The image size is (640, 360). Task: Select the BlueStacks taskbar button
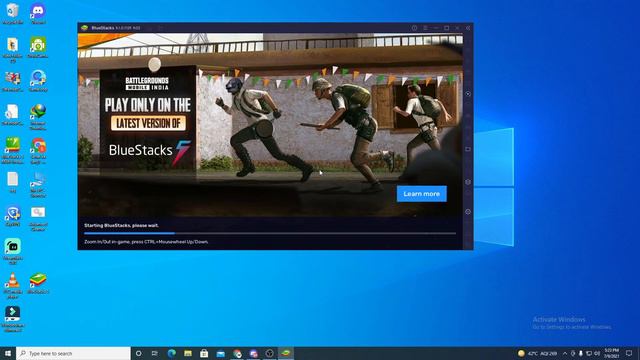tap(286, 353)
